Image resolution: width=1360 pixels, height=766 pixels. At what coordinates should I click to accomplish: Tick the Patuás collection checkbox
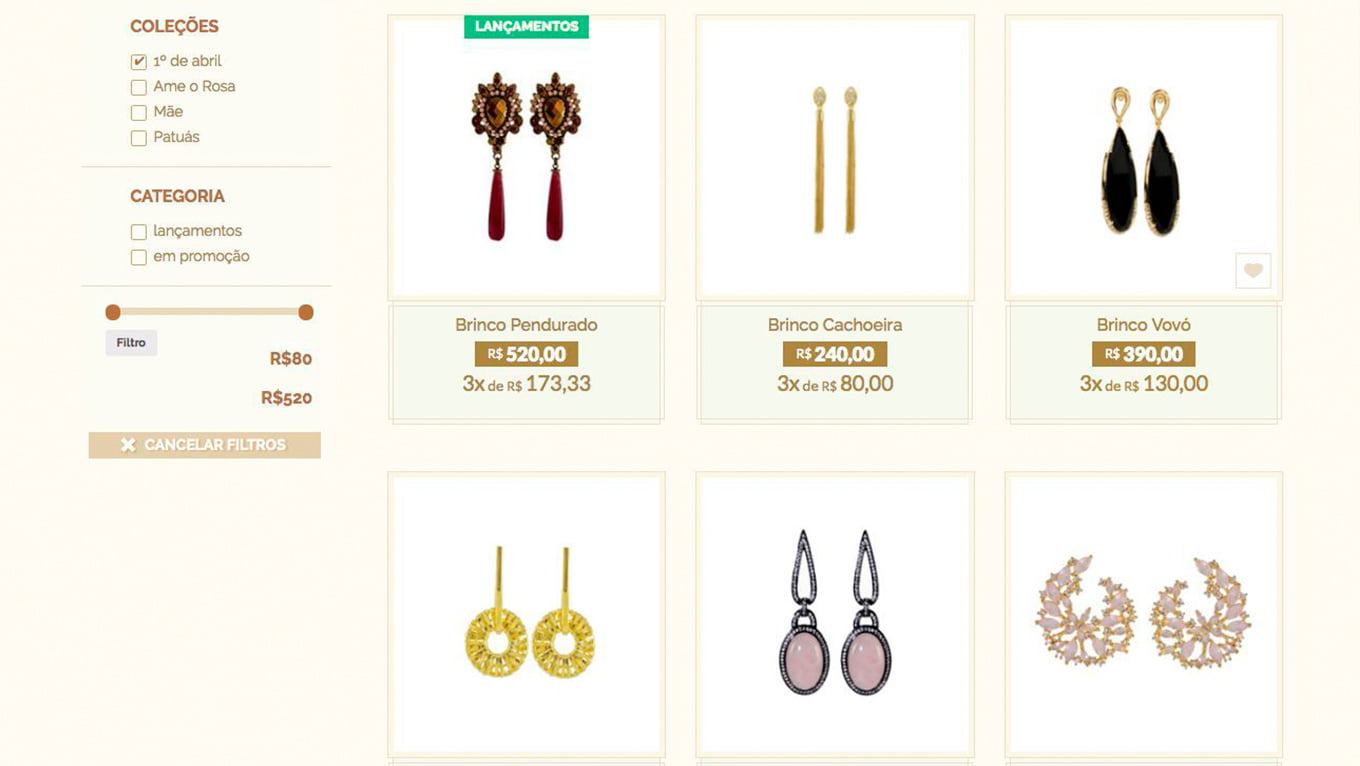[139, 139]
